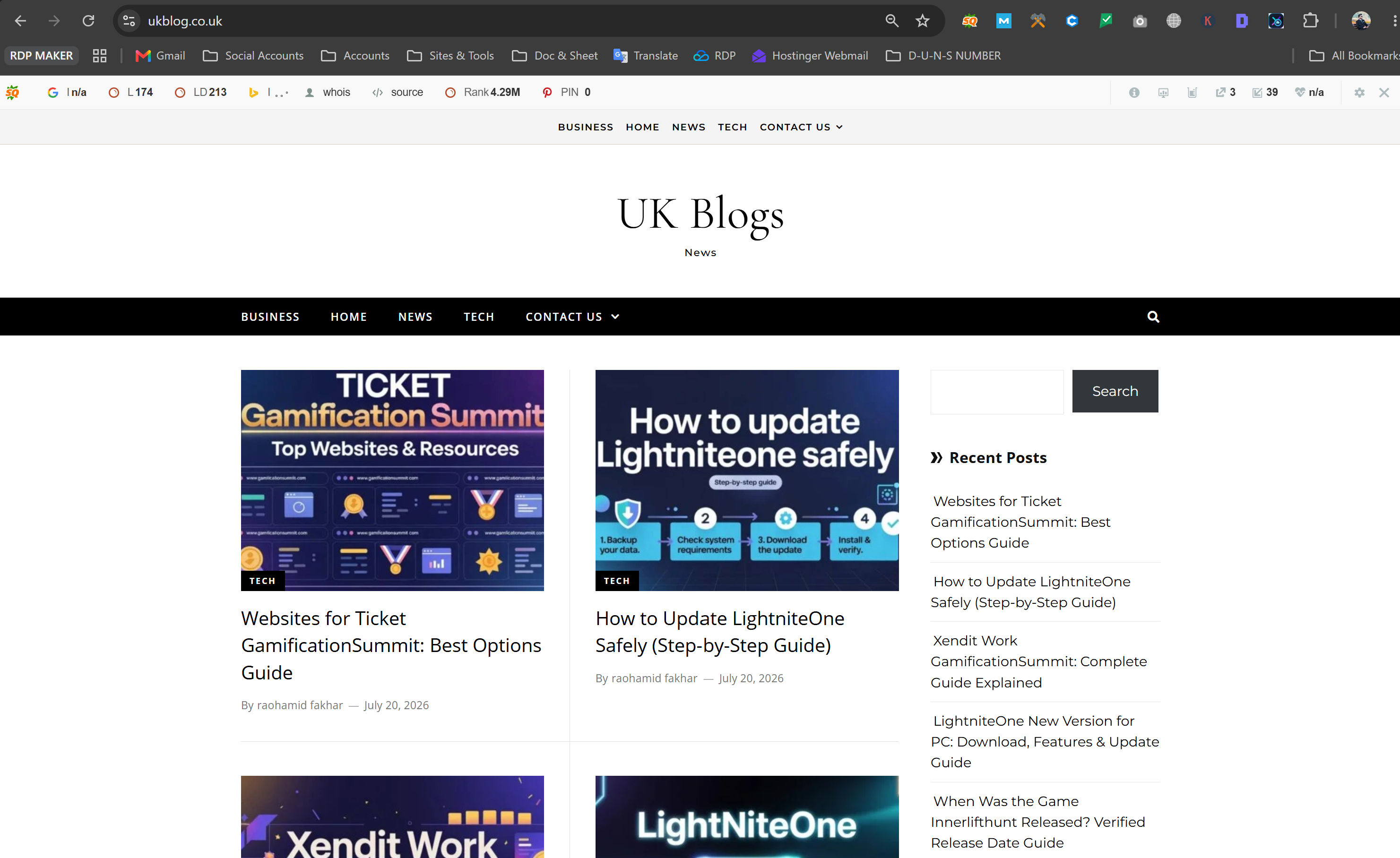Click NEWS in the top gray menu

(689, 127)
